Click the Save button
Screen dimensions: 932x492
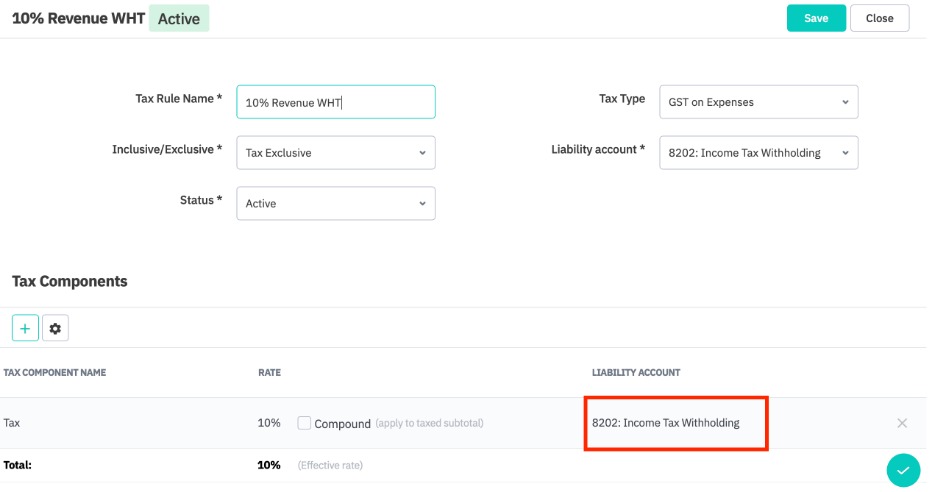click(x=816, y=18)
